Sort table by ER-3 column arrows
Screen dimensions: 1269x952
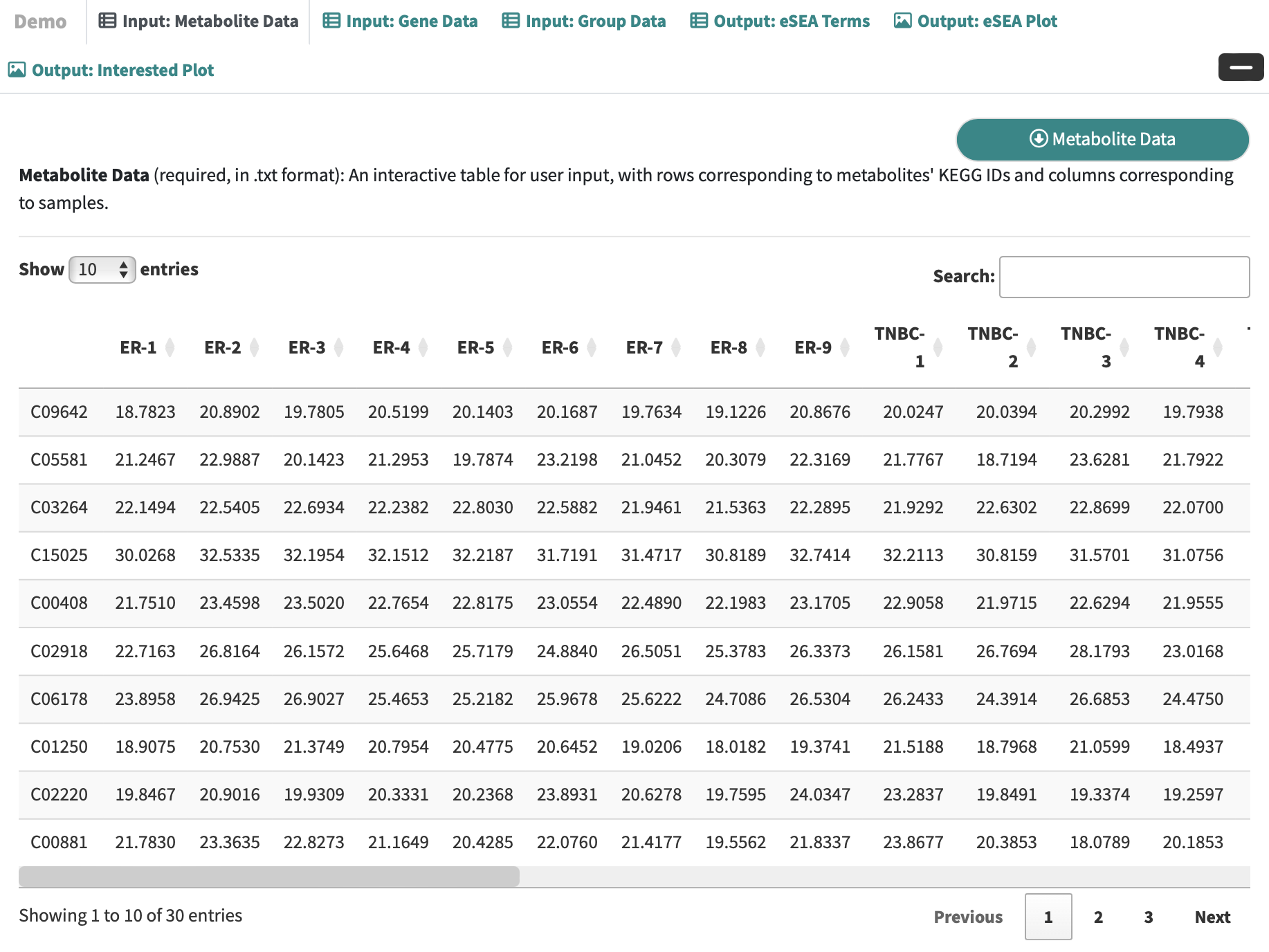(339, 347)
